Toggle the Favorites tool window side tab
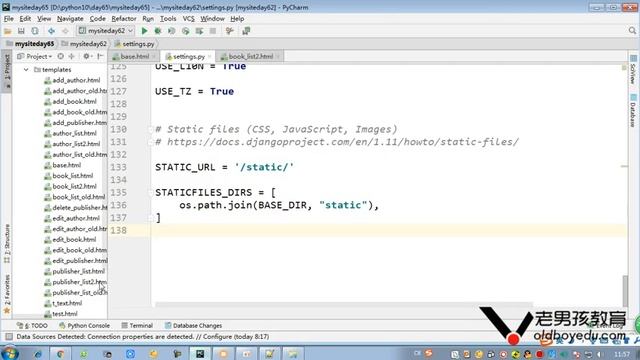Screen dimensions: 640x360 pos(7,293)
